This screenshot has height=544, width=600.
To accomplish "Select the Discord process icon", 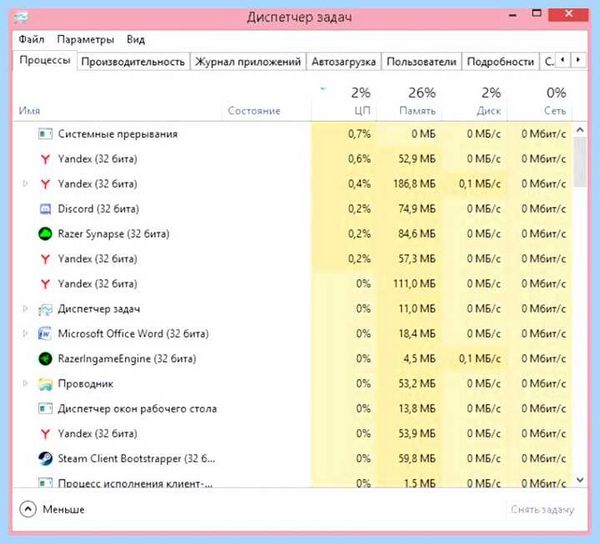I will pyautogui.click(x=45, y=209).
